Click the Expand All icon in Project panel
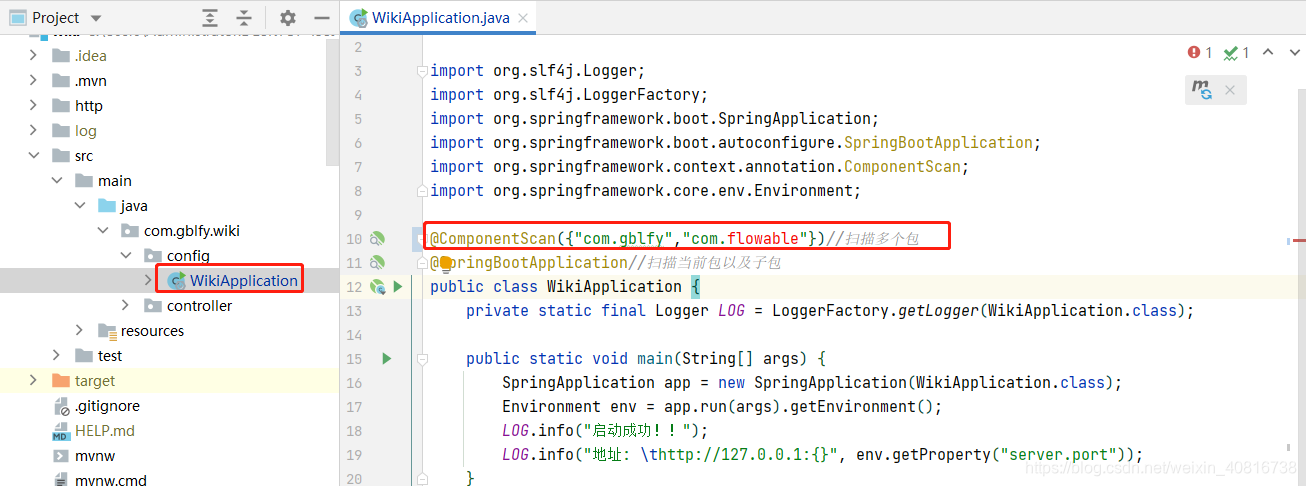This screenshot has width=1306, height=486. point(209,18)
